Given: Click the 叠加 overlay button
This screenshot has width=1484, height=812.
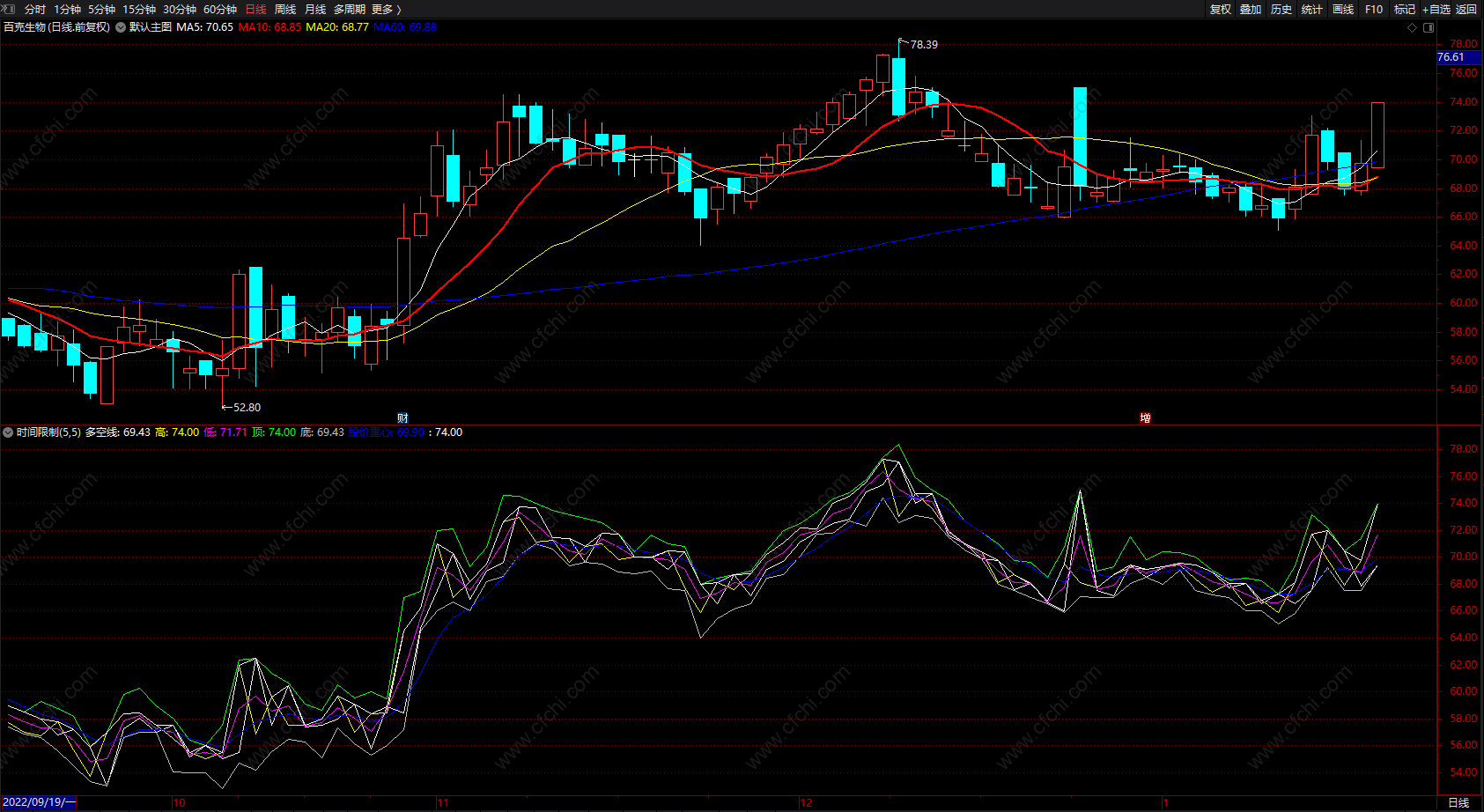Looking at the screenshot, I should point(1251,9).
